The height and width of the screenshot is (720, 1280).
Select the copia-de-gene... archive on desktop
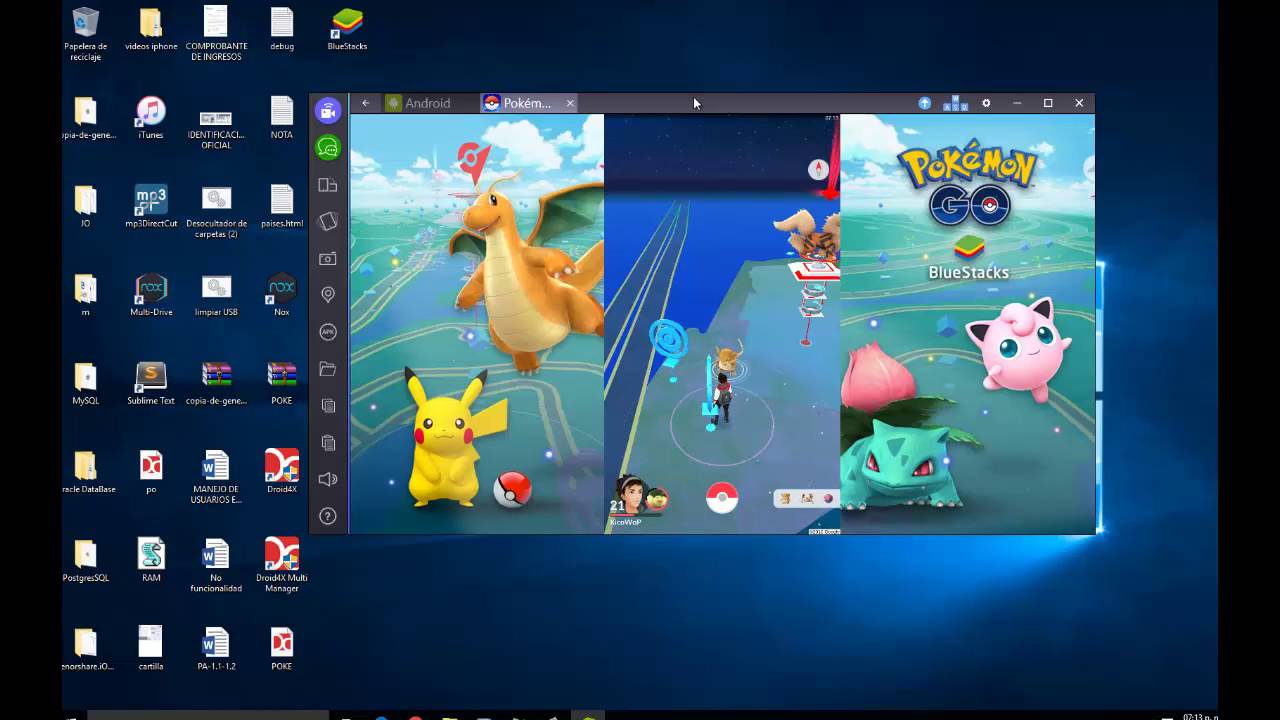tap(216, 383)
